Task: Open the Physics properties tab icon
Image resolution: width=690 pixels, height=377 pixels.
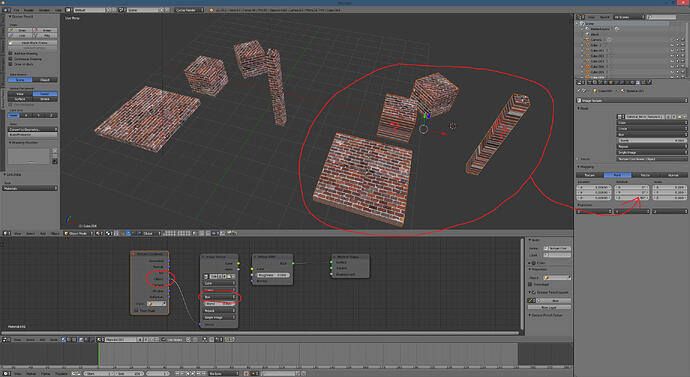Action: (x=649, y=83)
